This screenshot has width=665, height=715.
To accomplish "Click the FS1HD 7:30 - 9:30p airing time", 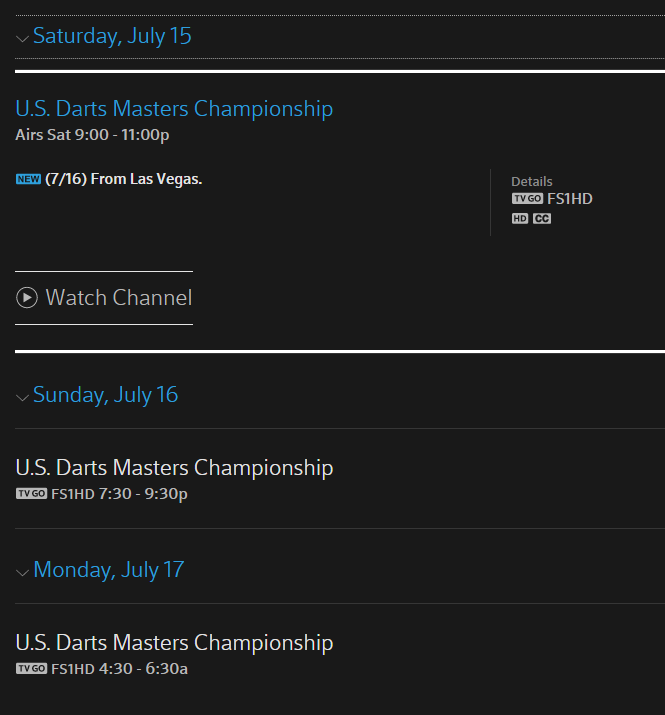I will tap(120, 494).
